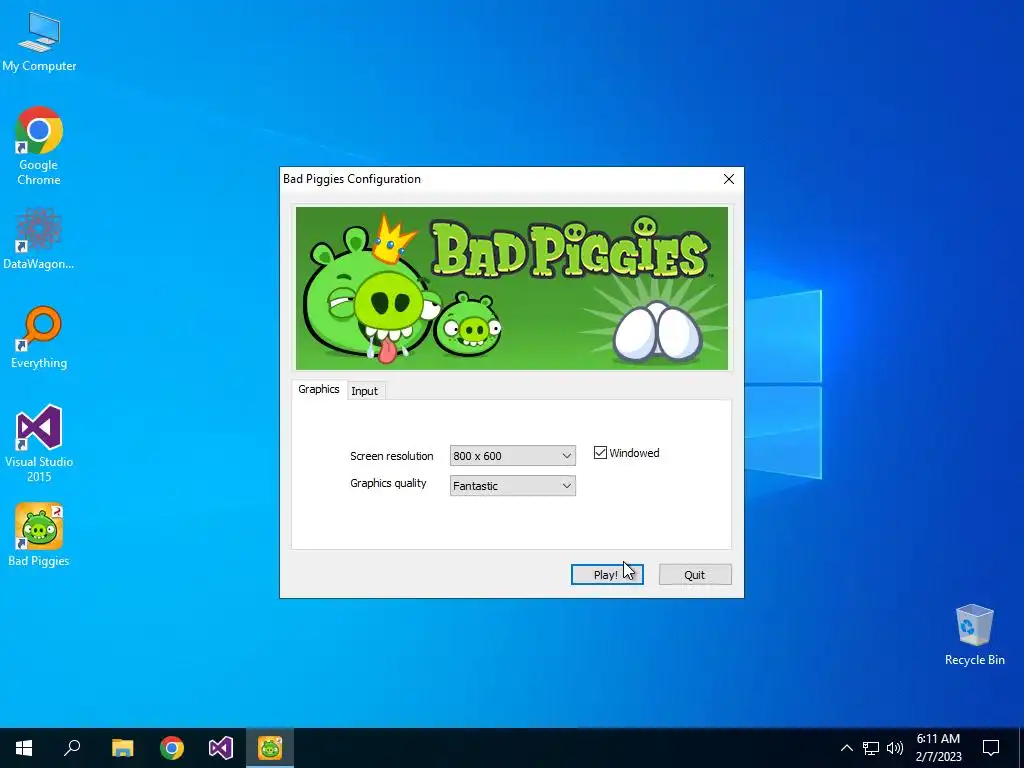The image size is (1024, 768).
Task: Select the Graphics tab
Action: tap(319, 389)
